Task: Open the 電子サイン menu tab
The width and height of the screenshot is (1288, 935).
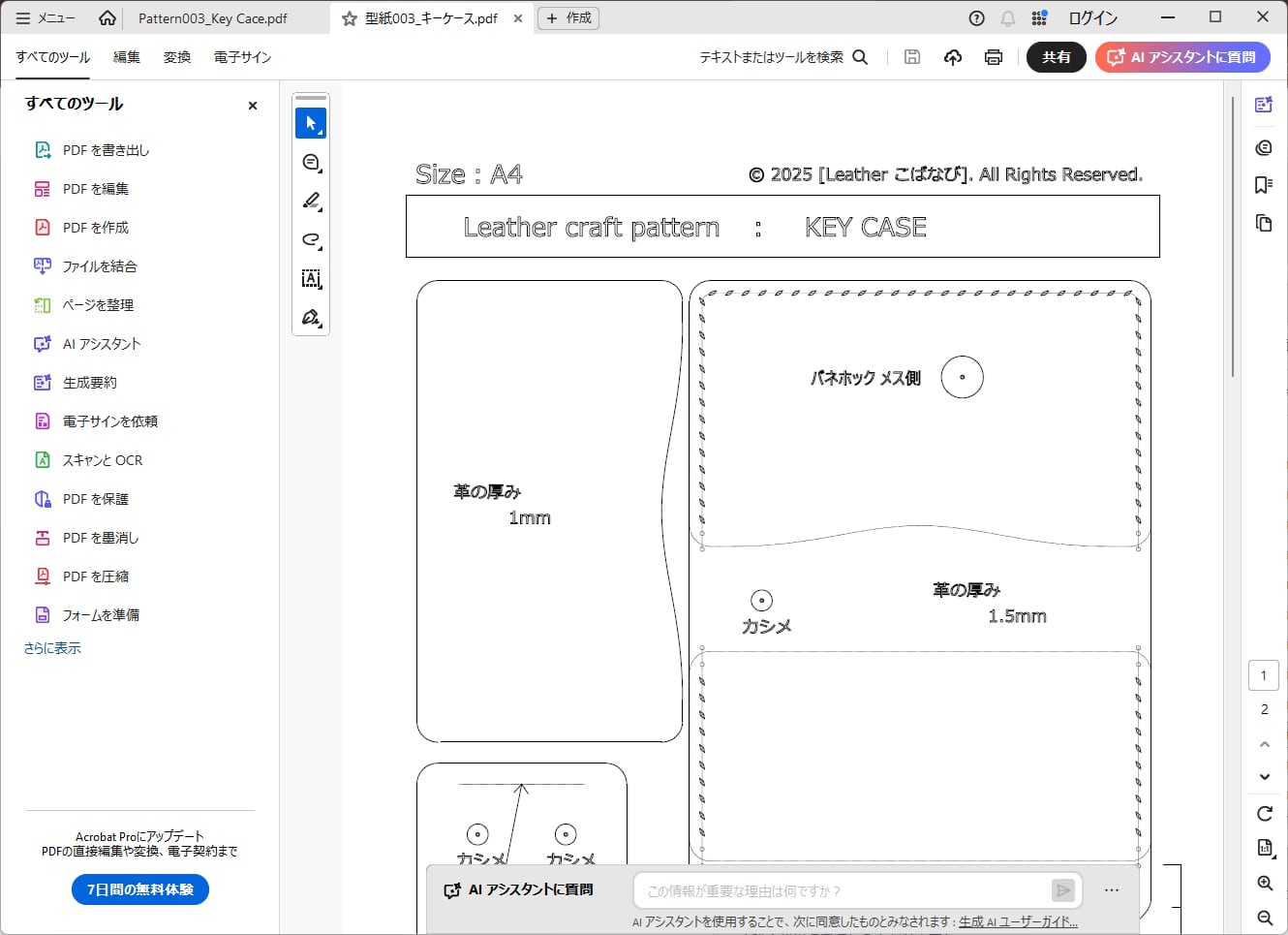Action: click(x=242, y=57)
